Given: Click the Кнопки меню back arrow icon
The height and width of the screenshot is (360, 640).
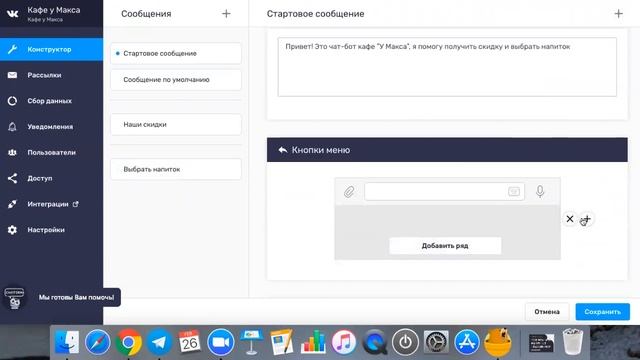Looking at the screenshot, I should click(x=282, y=150).
